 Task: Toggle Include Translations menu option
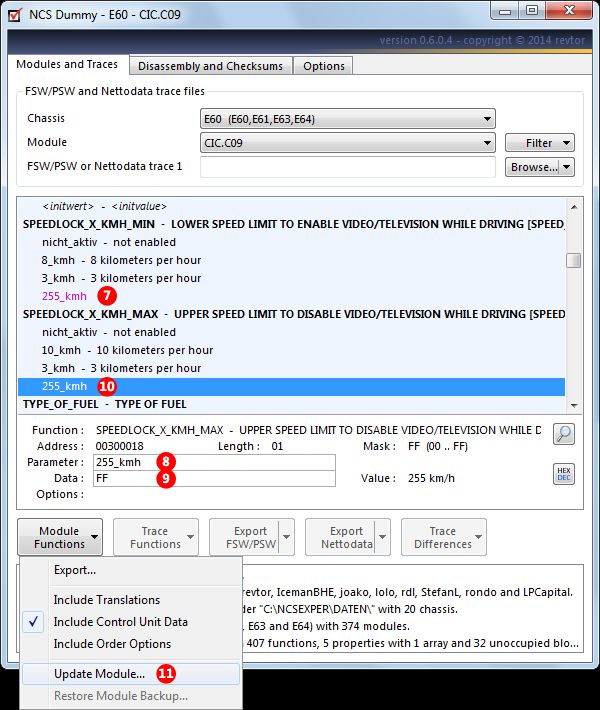131,600
